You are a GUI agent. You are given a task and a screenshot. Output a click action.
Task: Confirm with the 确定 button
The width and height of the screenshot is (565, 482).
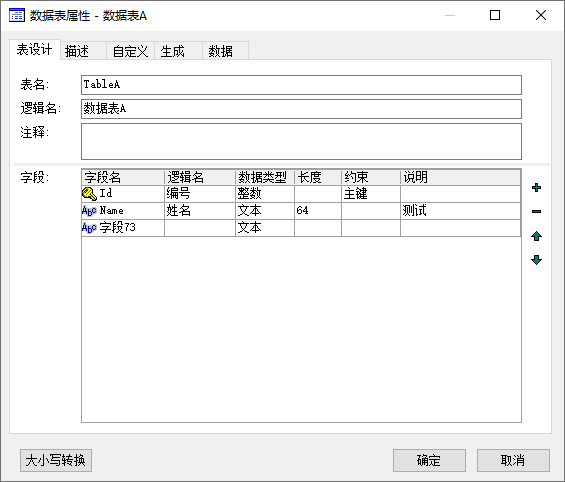click(x=429, y=460)
